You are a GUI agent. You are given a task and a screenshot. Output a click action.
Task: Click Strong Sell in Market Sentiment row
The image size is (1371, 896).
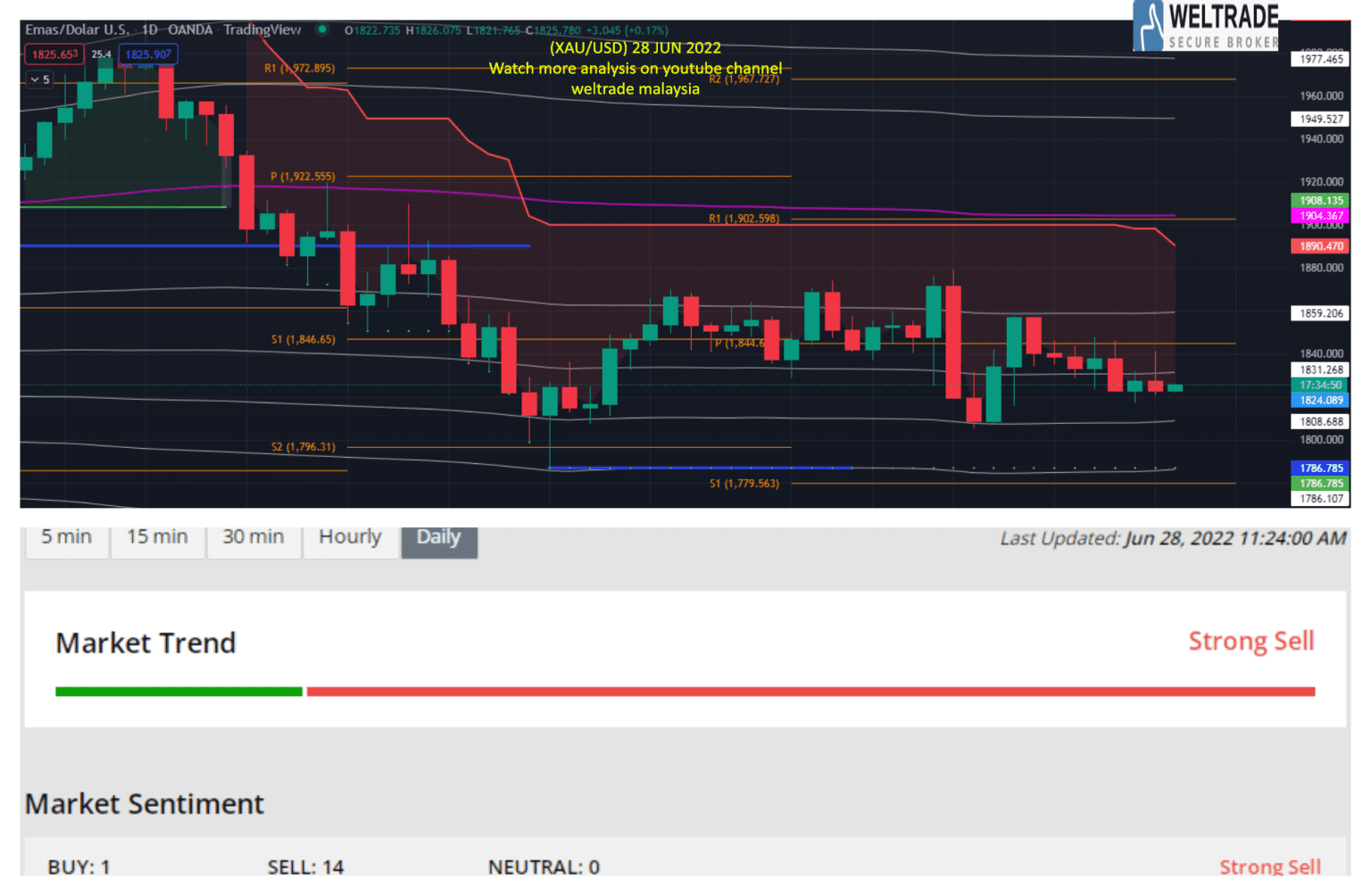click(1270, 867)
